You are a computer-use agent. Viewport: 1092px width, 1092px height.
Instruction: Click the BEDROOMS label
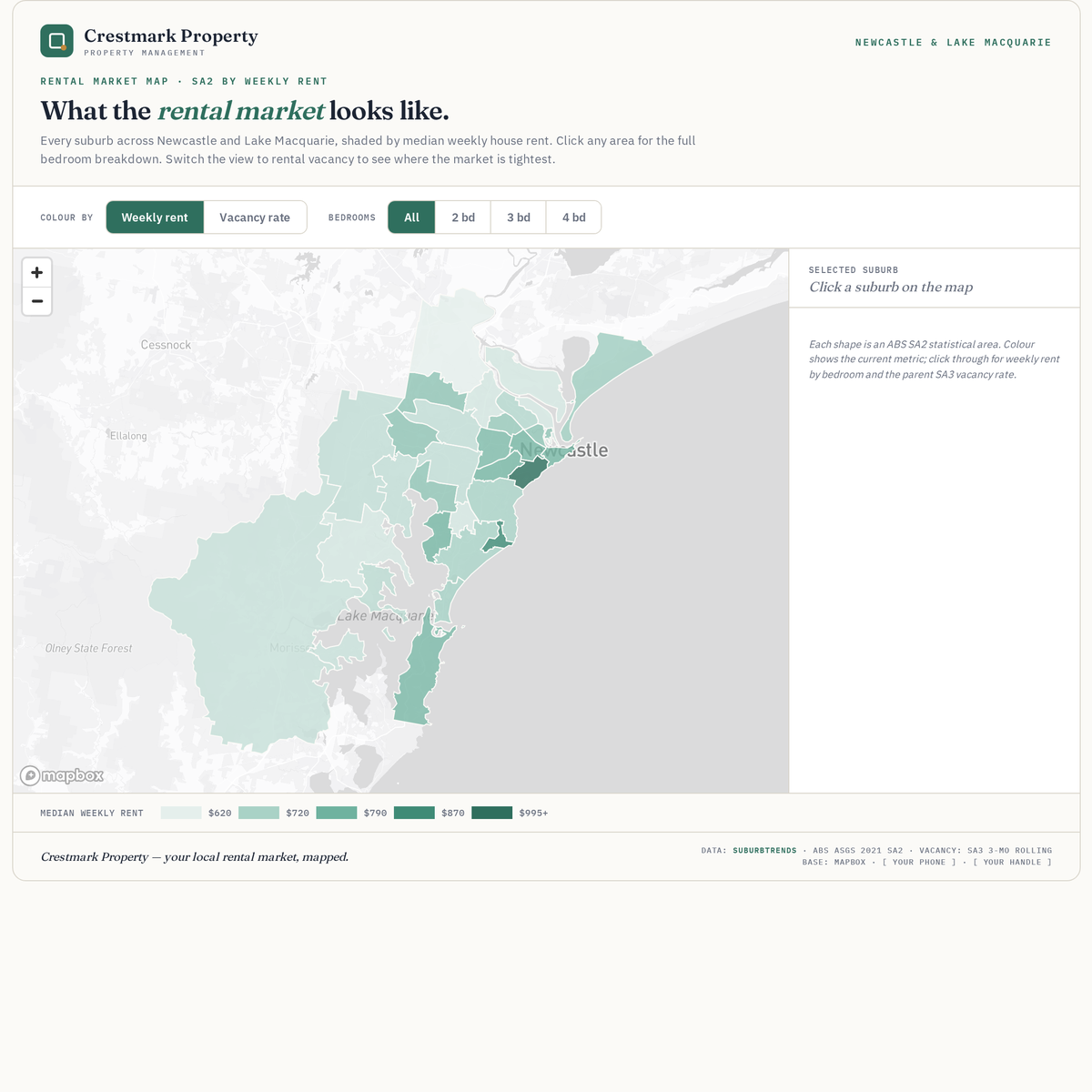point(352,217)
